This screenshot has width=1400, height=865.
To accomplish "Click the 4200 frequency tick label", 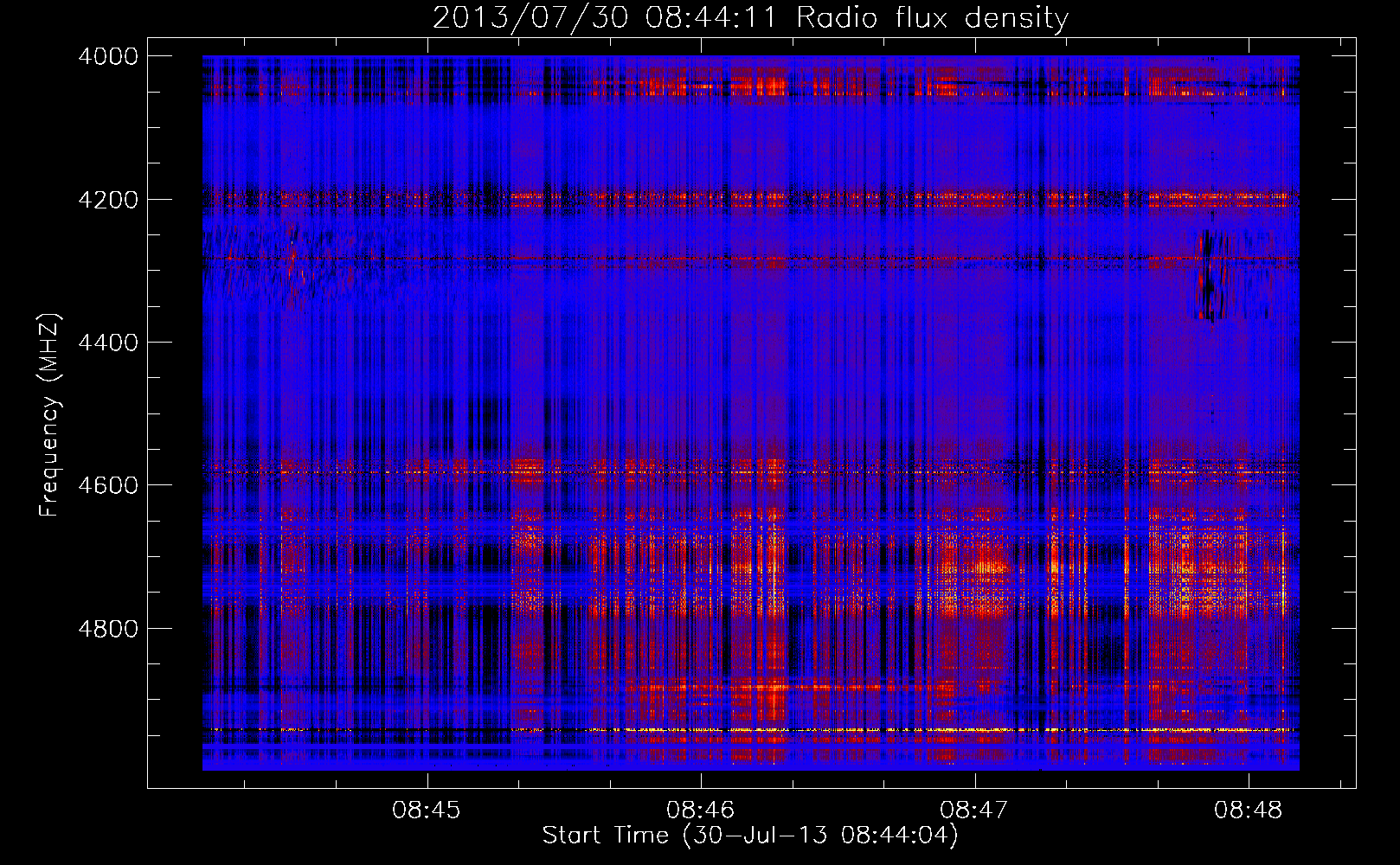I will click(108, 200).
